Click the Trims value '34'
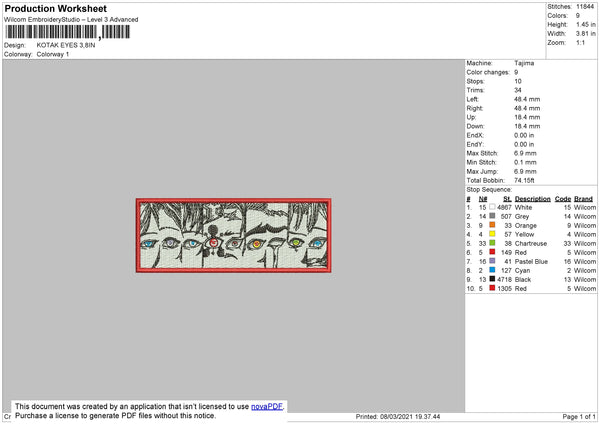600x424 pixels. [x=518, y=90]
